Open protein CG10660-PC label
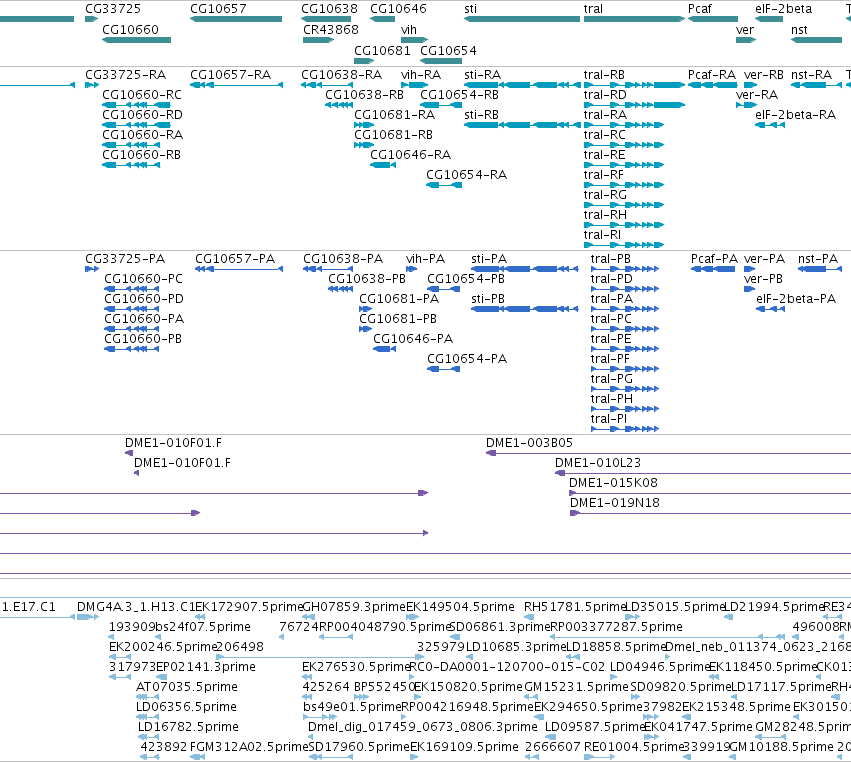 tap(143, 278)
